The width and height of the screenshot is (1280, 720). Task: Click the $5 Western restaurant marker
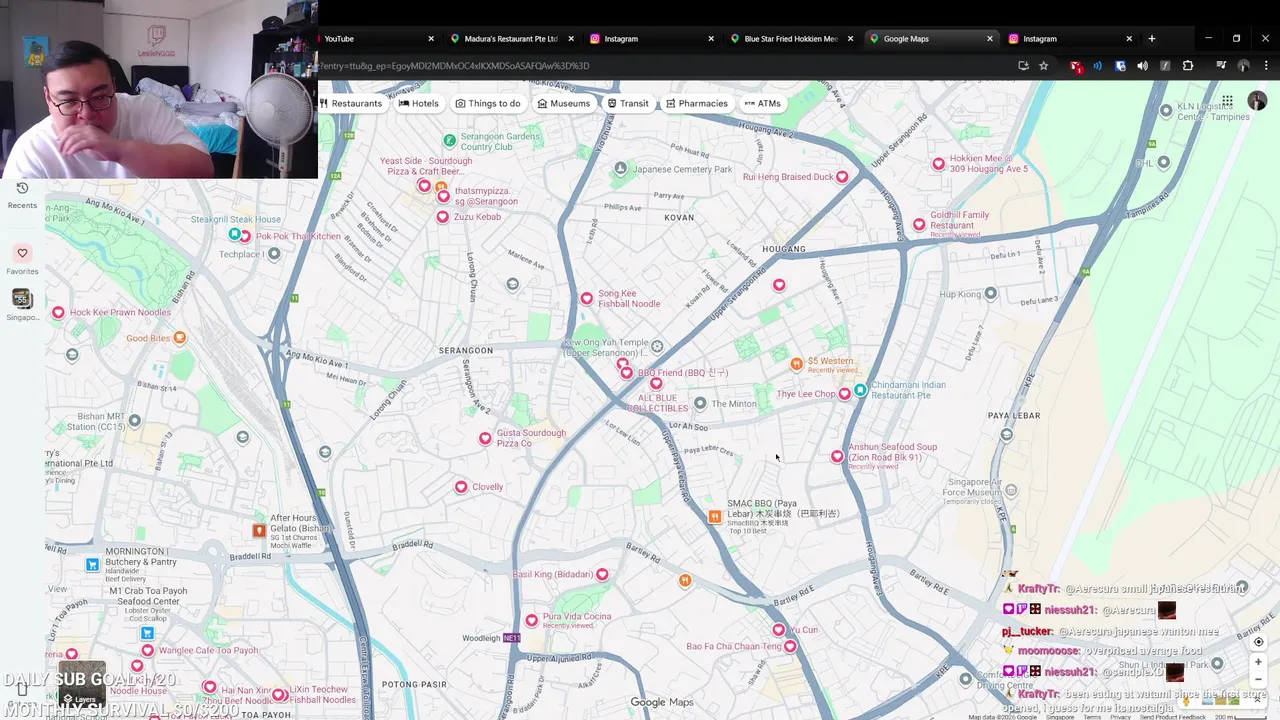(796, 364)
